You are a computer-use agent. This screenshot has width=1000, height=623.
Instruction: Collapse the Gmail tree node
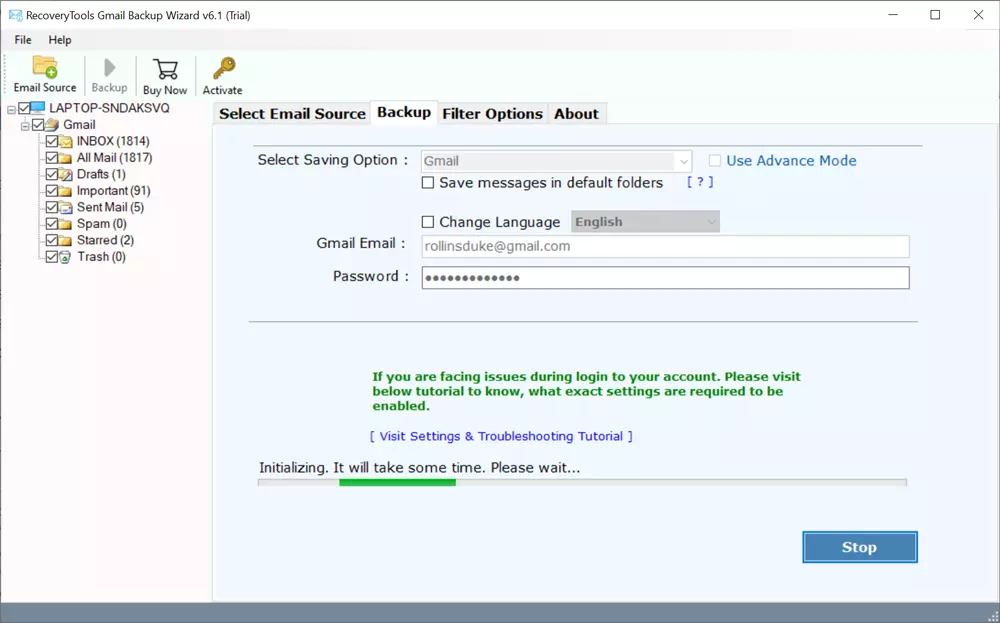tap(26, 125)
